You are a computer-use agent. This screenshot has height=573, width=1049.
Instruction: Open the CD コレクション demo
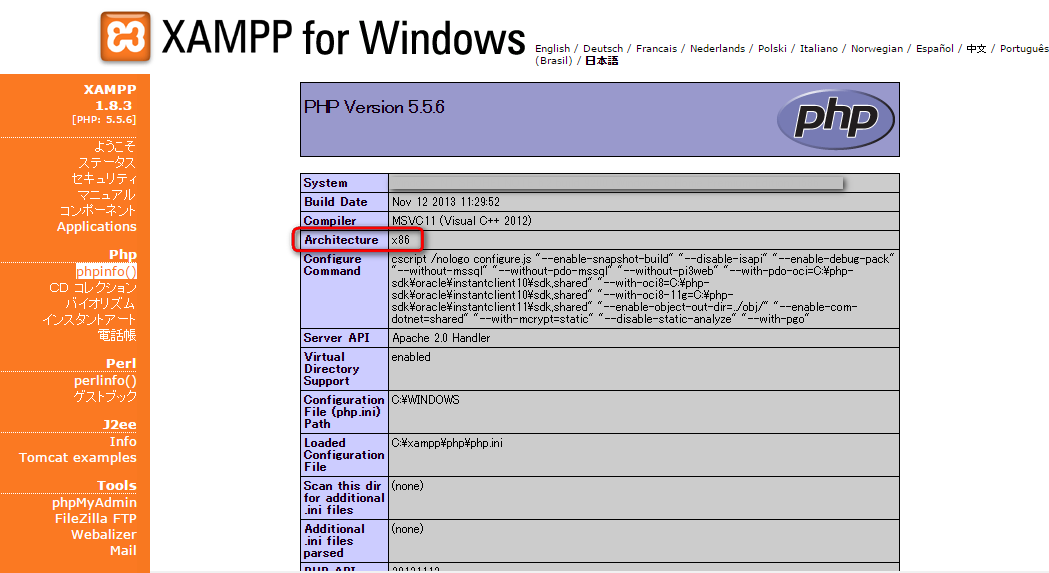pos(93,287)
